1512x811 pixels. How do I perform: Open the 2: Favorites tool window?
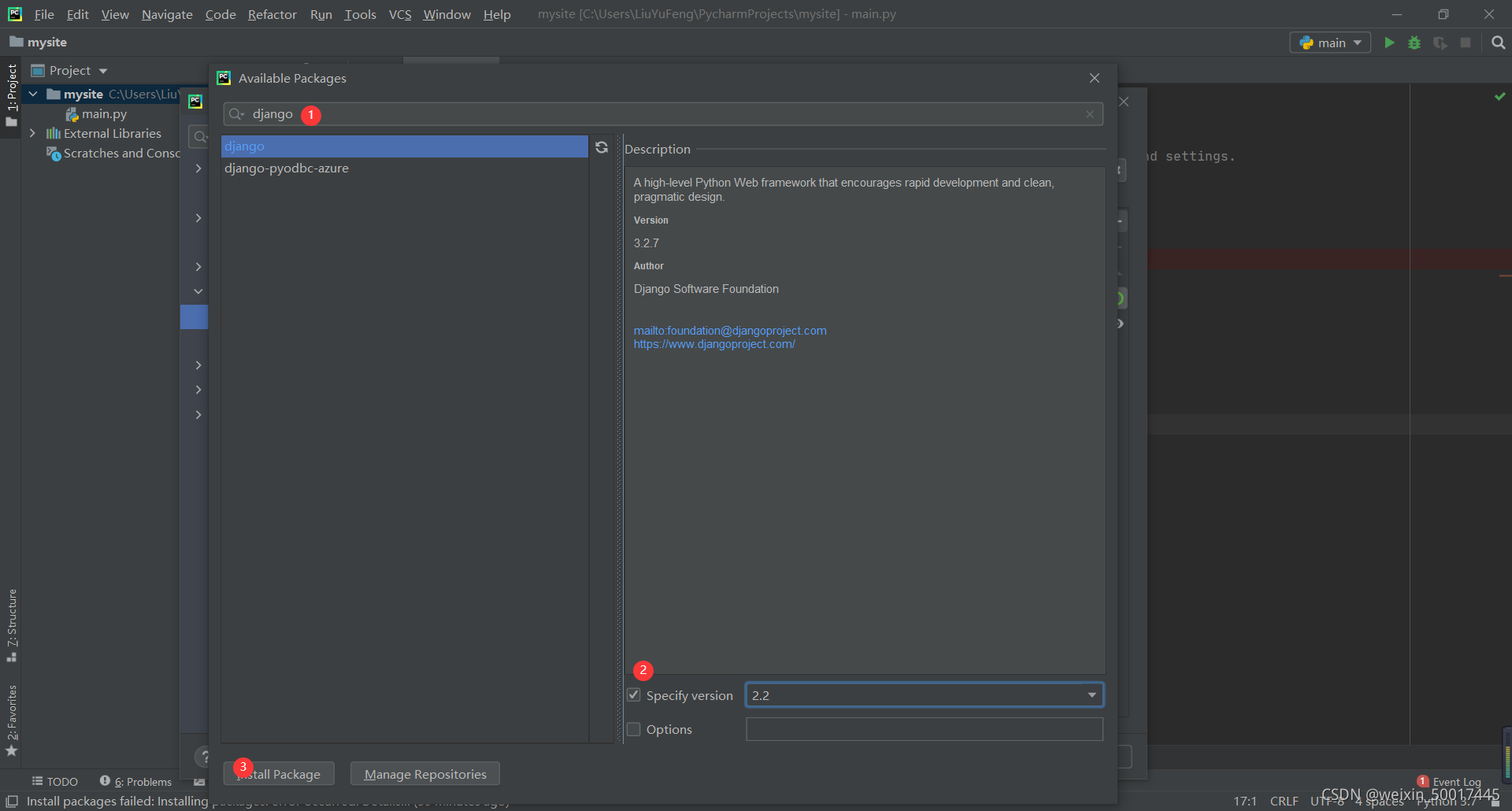click(11, 720)
